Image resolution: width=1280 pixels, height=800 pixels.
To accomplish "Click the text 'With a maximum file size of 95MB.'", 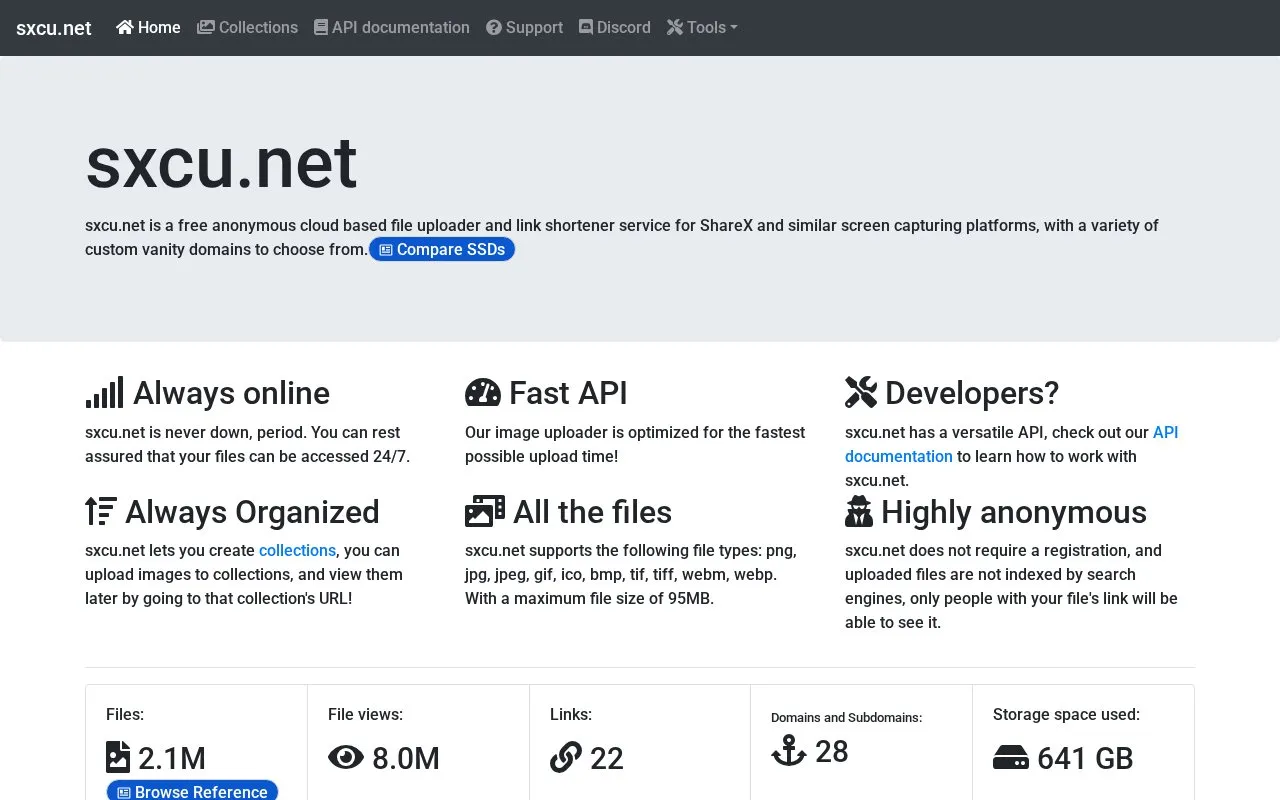I will click(590, 599).
